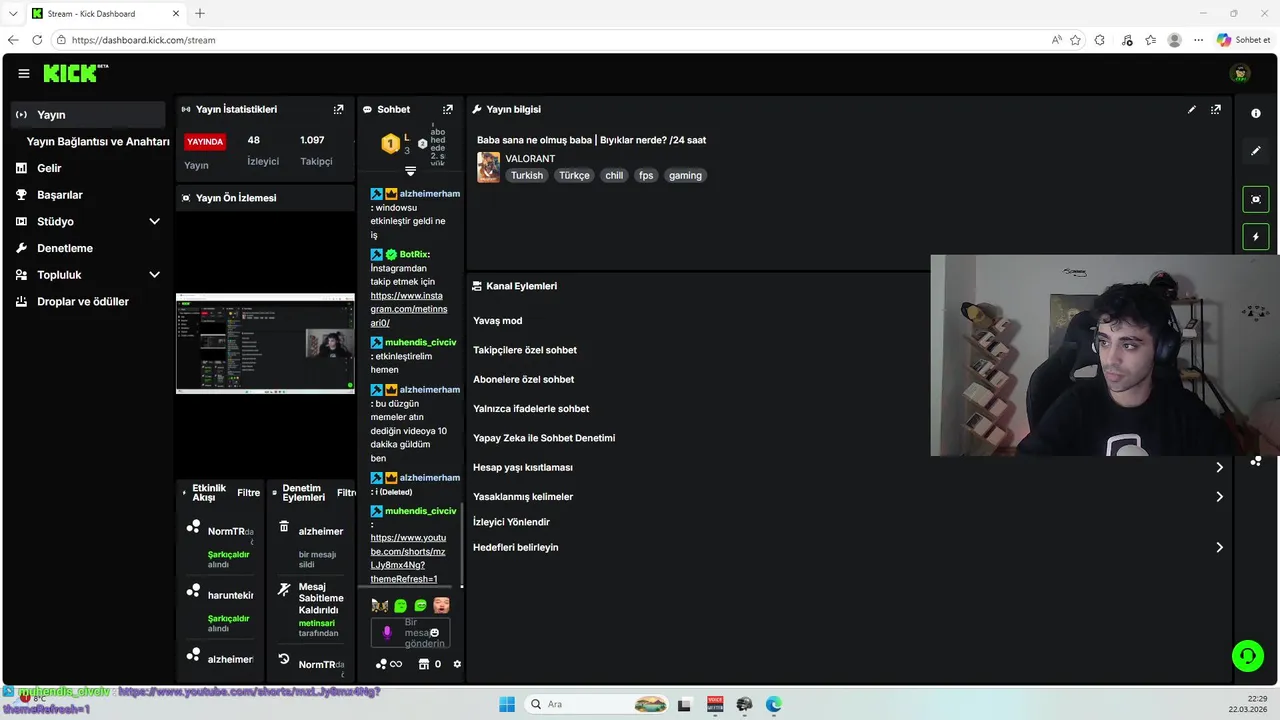Refresh the page in the browser

(37, 40)
